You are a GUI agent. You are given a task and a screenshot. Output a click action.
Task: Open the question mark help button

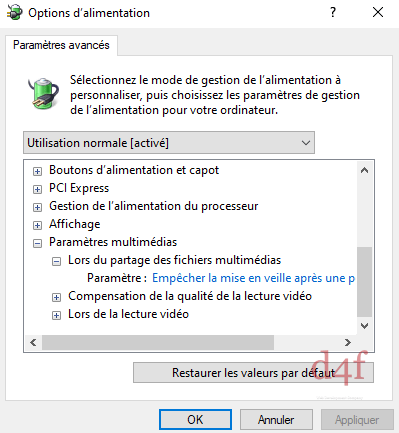pos(333,12)
